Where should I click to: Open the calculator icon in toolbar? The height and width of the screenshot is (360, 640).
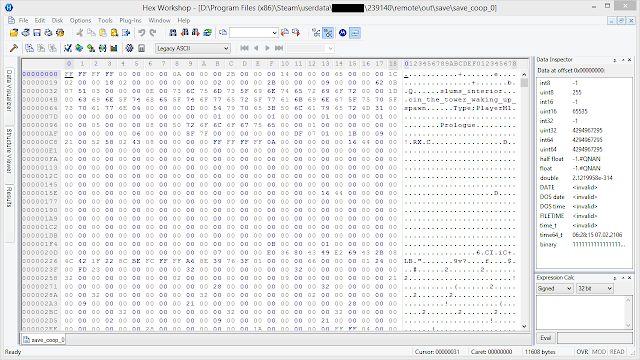(x=141, y=48)
